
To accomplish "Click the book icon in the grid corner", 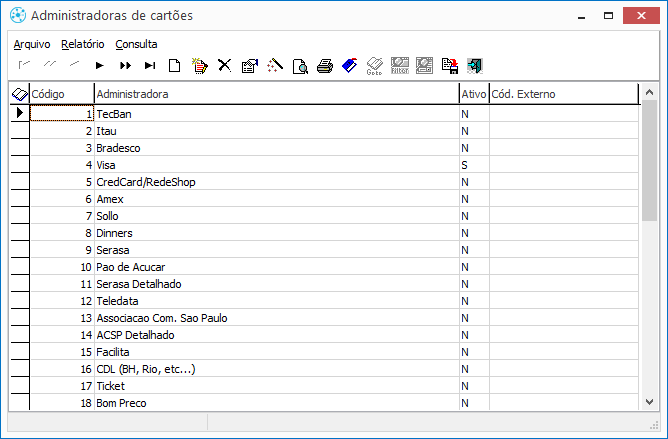I will coord(20,94).
